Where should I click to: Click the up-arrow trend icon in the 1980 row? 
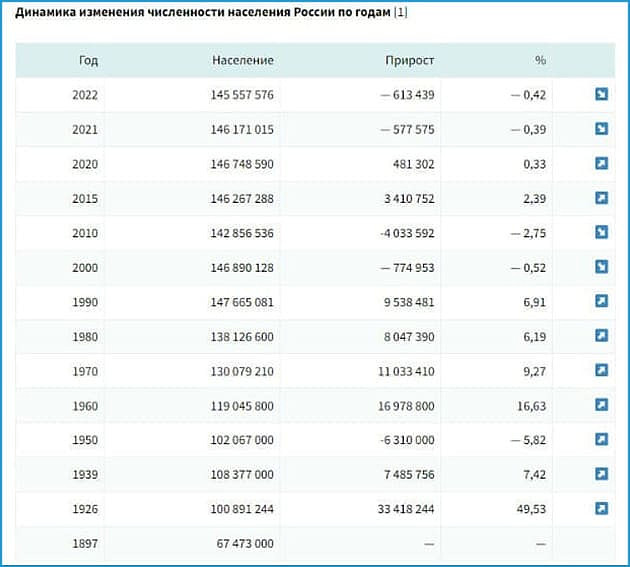(601, 336)
